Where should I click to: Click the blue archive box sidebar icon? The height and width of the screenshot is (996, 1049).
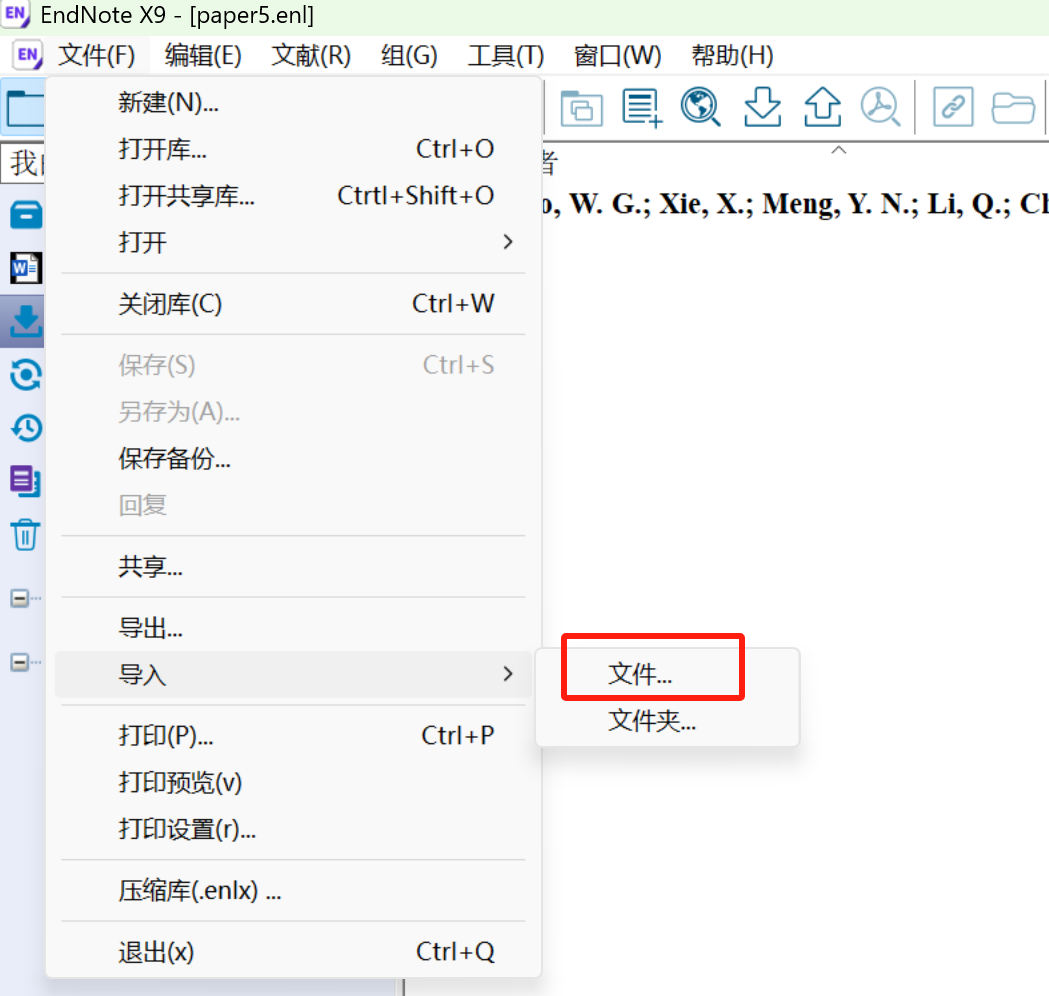[26, 215]
